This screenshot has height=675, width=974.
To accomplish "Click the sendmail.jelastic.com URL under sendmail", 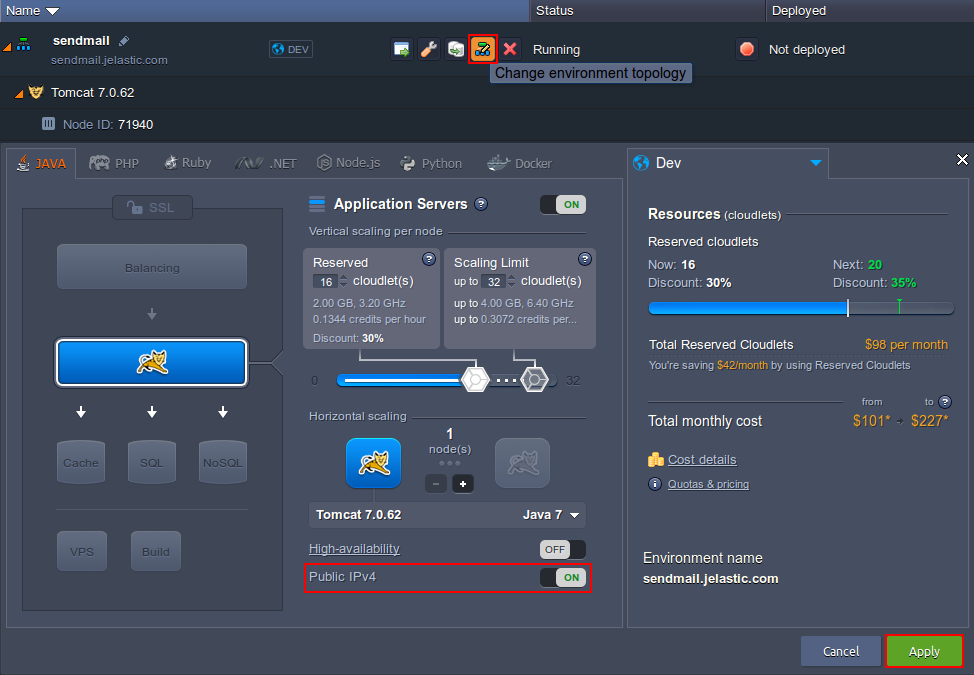I will 109,60.
